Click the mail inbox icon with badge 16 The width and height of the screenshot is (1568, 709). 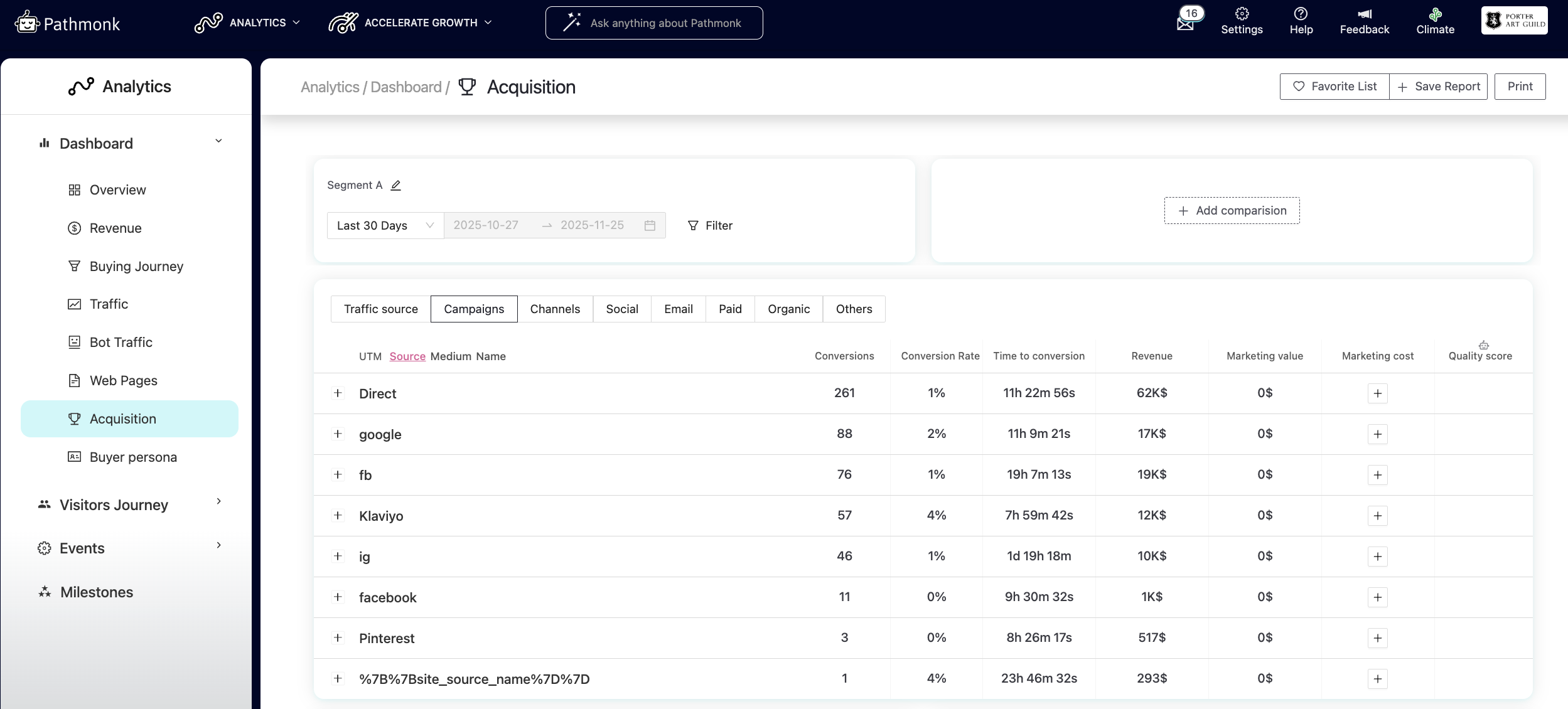click(x=1186, y=23)
